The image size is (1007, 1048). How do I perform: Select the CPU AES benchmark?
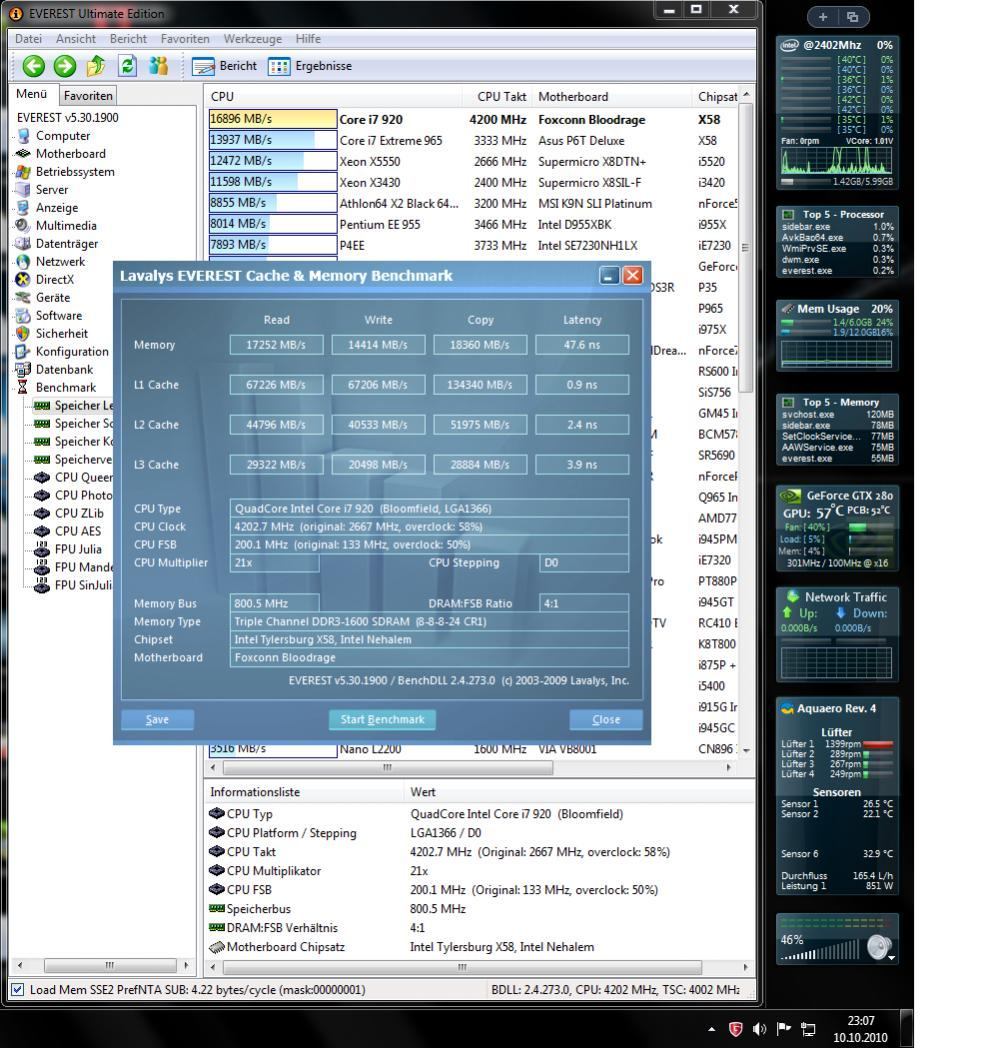(x=78, y=531)
